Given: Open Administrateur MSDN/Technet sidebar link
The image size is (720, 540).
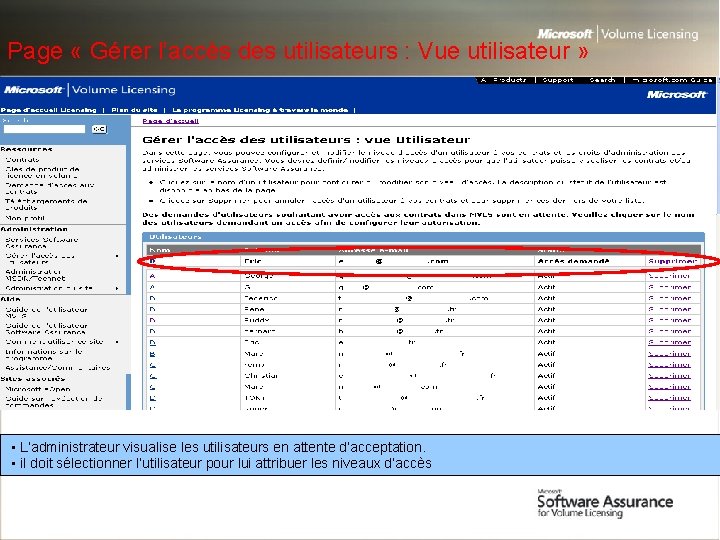Looking at the screenshot, I should coord(35,275).
